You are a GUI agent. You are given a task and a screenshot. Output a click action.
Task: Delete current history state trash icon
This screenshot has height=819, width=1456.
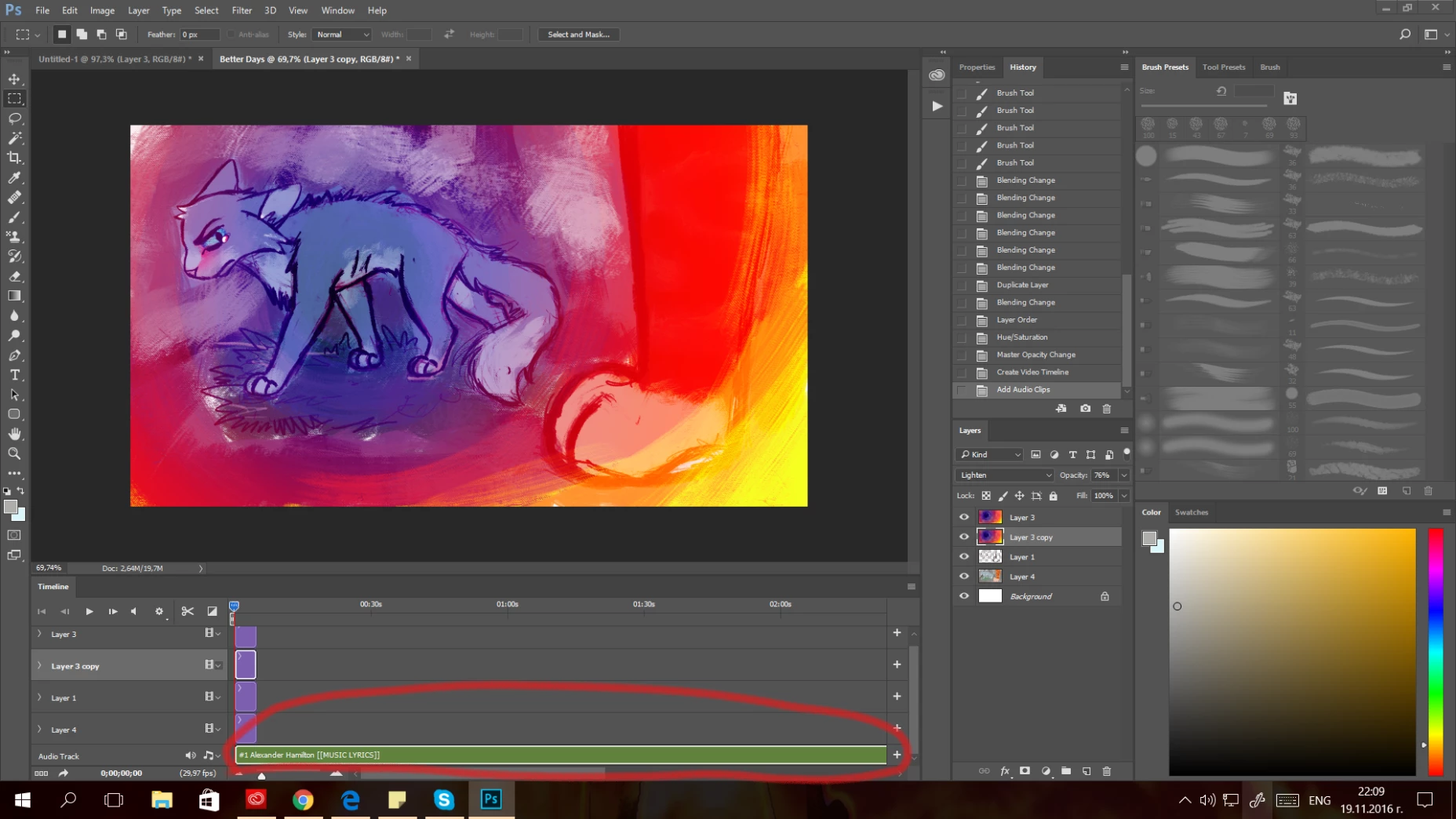click(x=1107, y=409)
